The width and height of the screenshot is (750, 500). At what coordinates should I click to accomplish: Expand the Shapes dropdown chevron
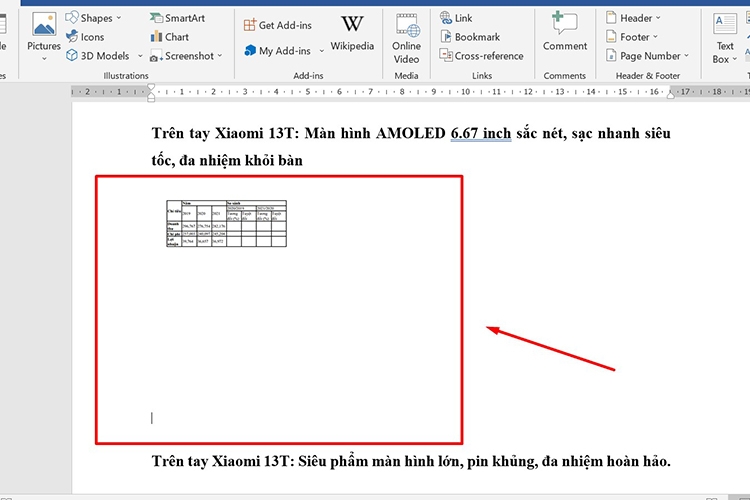(x=119, y=18)
